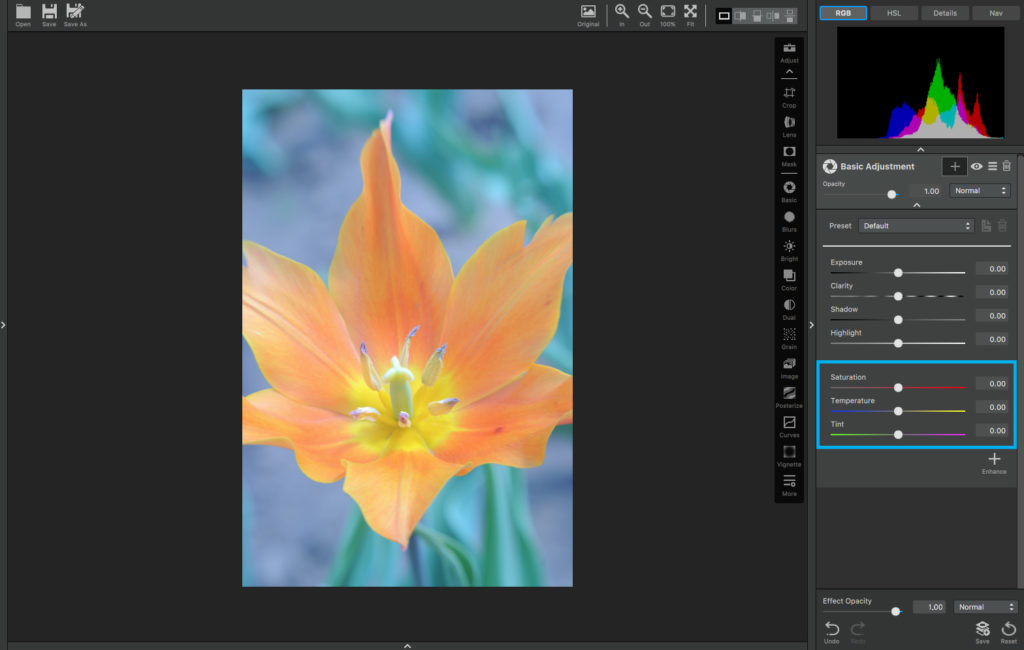The height and width of the screenshot is (650, 1024).
Task: Zoom In with the magnifier icon
Action: click(622, 11)
